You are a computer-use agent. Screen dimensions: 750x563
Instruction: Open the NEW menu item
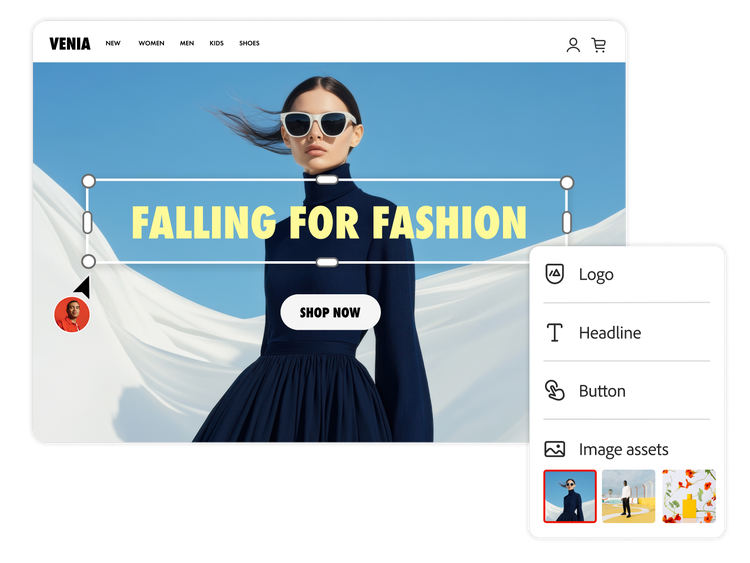(x=113, y=44)
